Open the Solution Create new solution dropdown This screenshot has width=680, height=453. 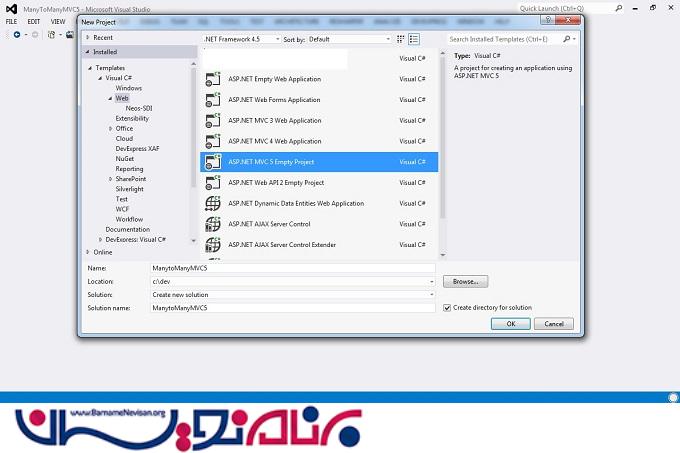[x=432, y=295]
